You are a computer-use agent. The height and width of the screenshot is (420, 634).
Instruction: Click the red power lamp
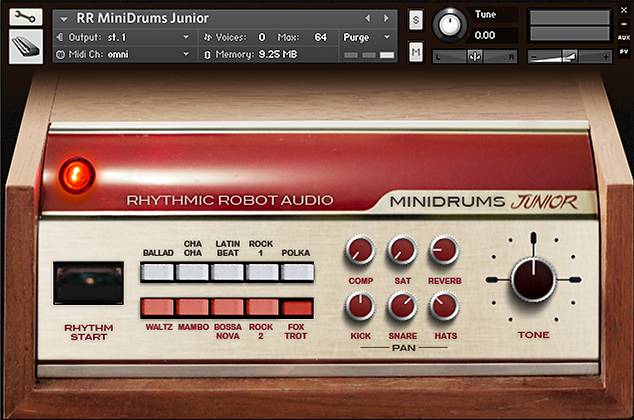point(76,176)
